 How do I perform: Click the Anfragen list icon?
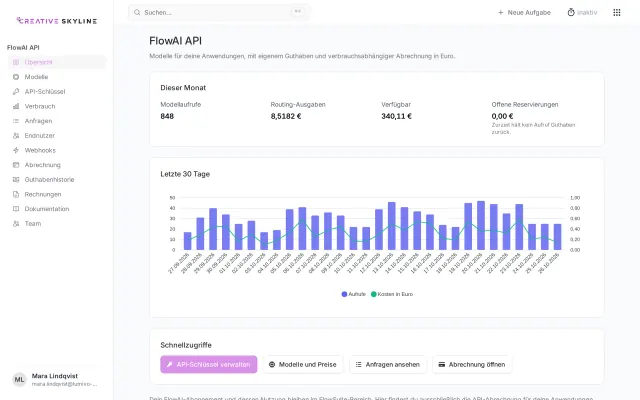pyautogui.click(x=16, y=121)
